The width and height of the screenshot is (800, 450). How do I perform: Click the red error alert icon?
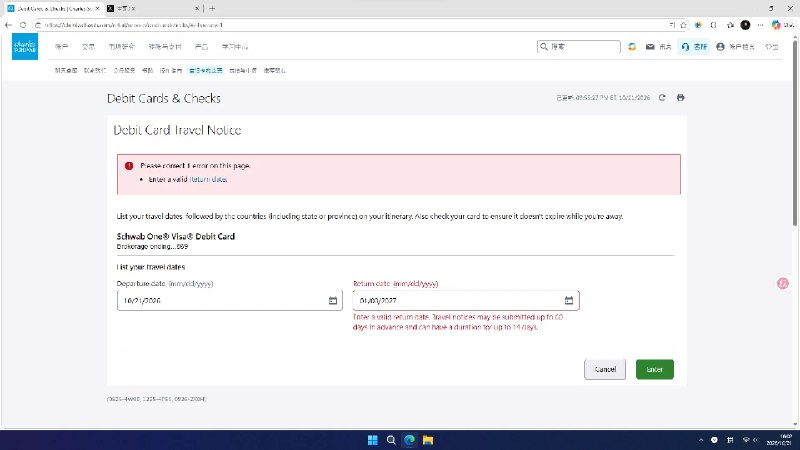tap(129, 166)
